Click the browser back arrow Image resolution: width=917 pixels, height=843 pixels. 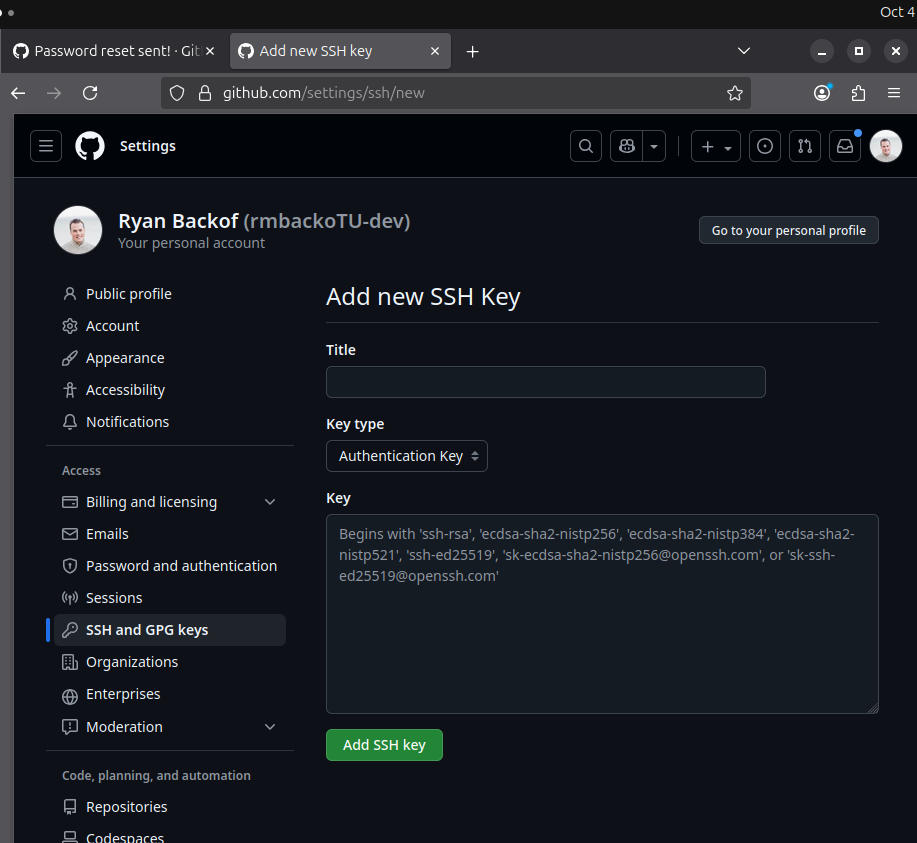click(18, 93)
